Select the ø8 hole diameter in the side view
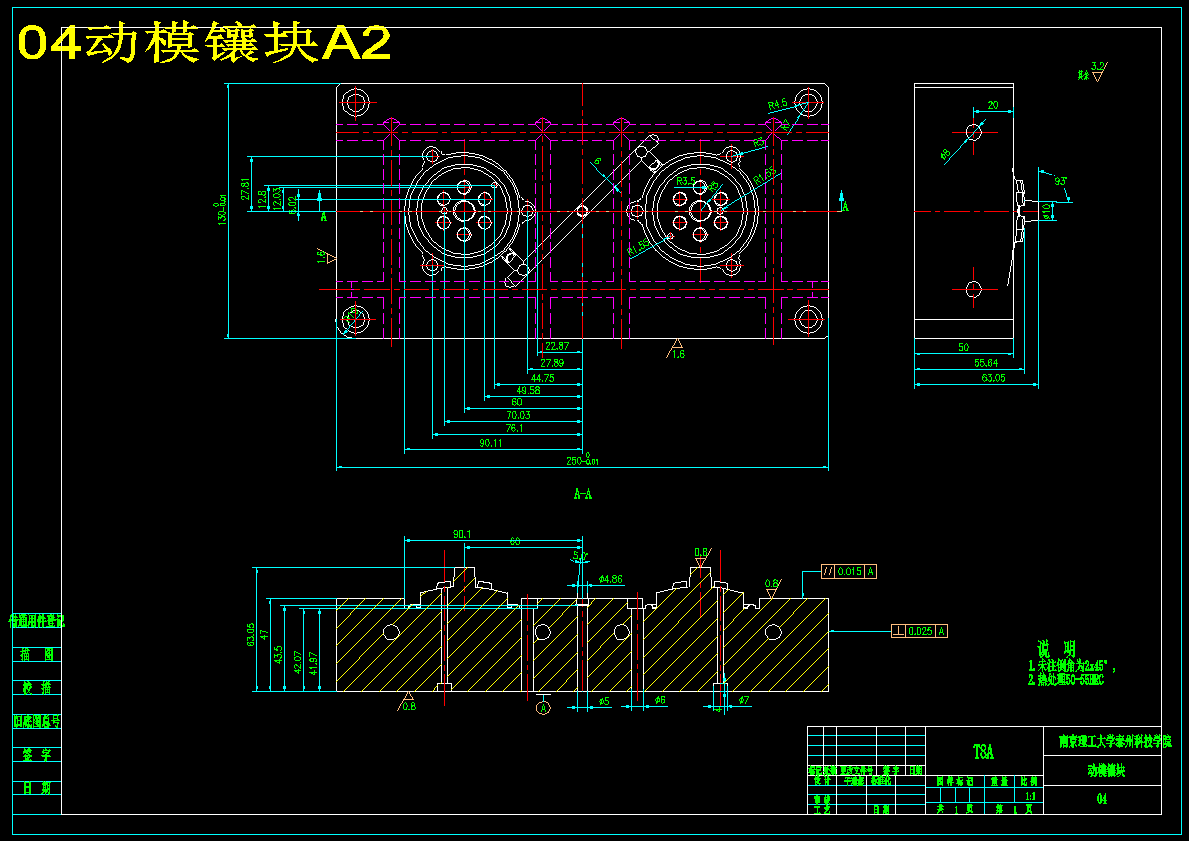 tap(946, 155)
